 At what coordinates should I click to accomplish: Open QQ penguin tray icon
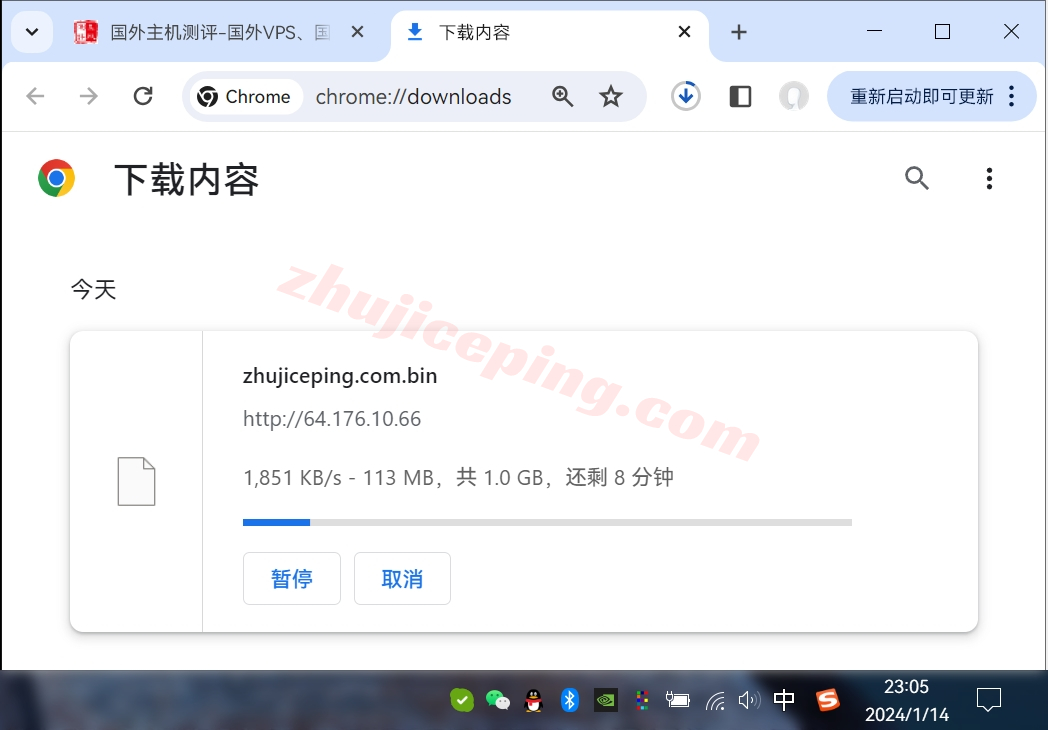pyautogui.click(x=533, y=700)
